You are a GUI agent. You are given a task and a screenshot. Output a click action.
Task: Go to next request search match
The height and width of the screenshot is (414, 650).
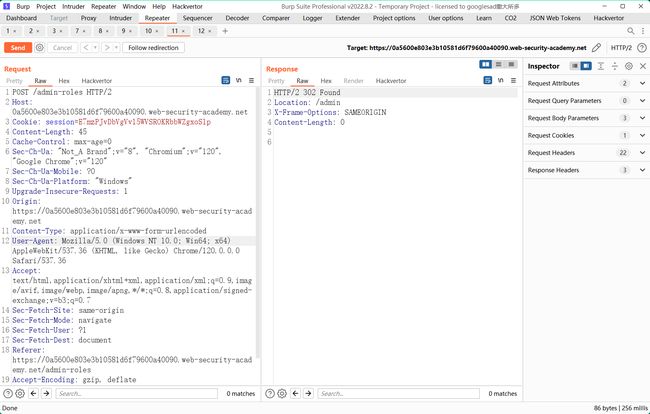(x=46, y=393)
